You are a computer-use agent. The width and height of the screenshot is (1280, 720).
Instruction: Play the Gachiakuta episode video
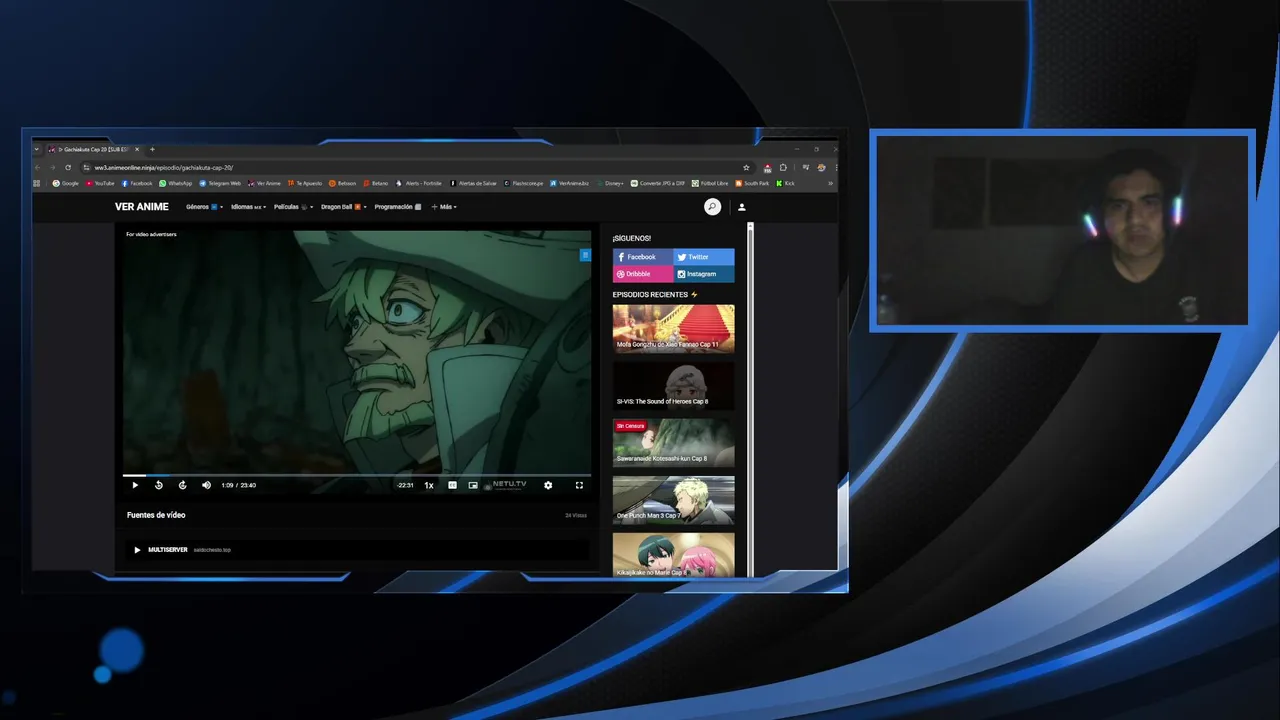coord(135,485)
